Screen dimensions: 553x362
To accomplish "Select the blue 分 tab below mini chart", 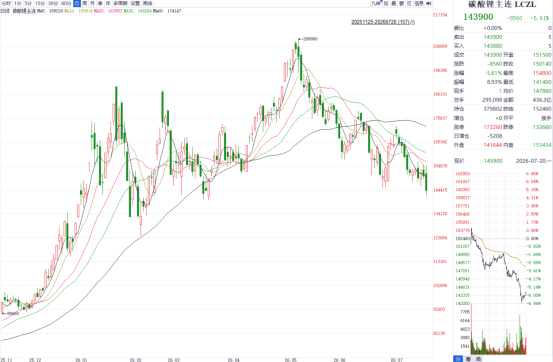I will pos(457,359).
